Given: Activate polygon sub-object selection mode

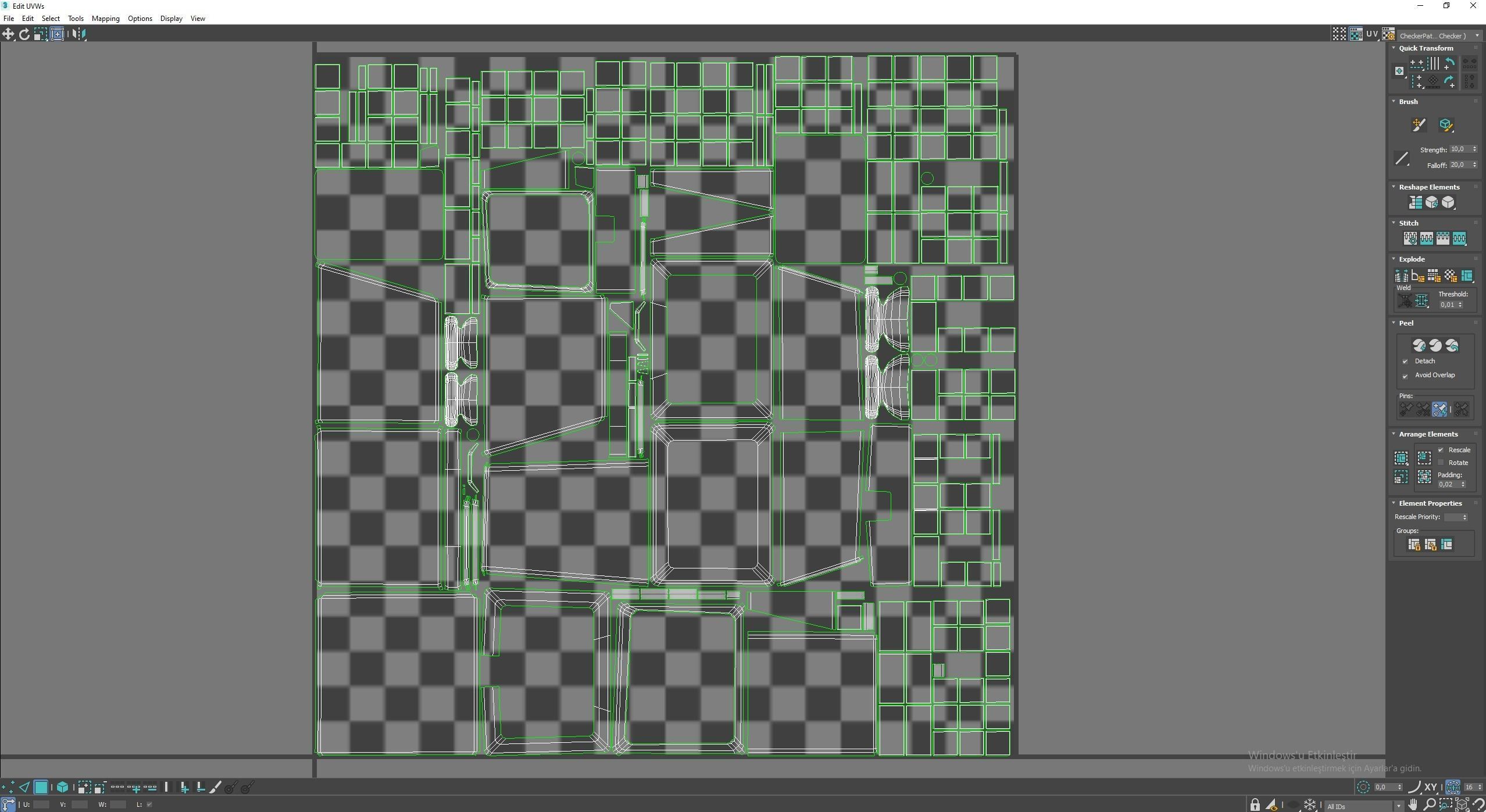Looking at the screenshot, I should 41,788.
